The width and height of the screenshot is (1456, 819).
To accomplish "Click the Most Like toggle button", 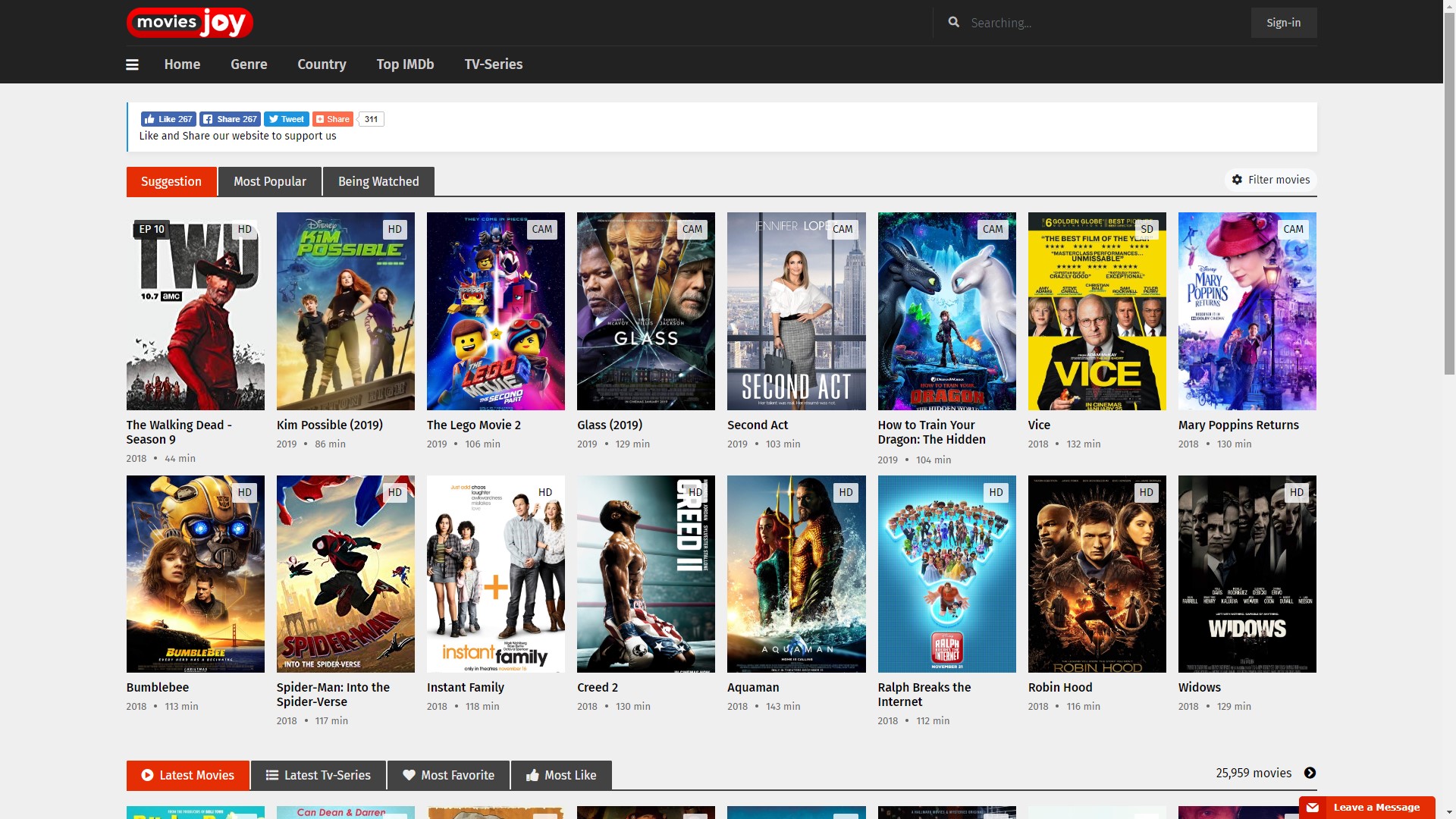I will click(x=561, y=775).
